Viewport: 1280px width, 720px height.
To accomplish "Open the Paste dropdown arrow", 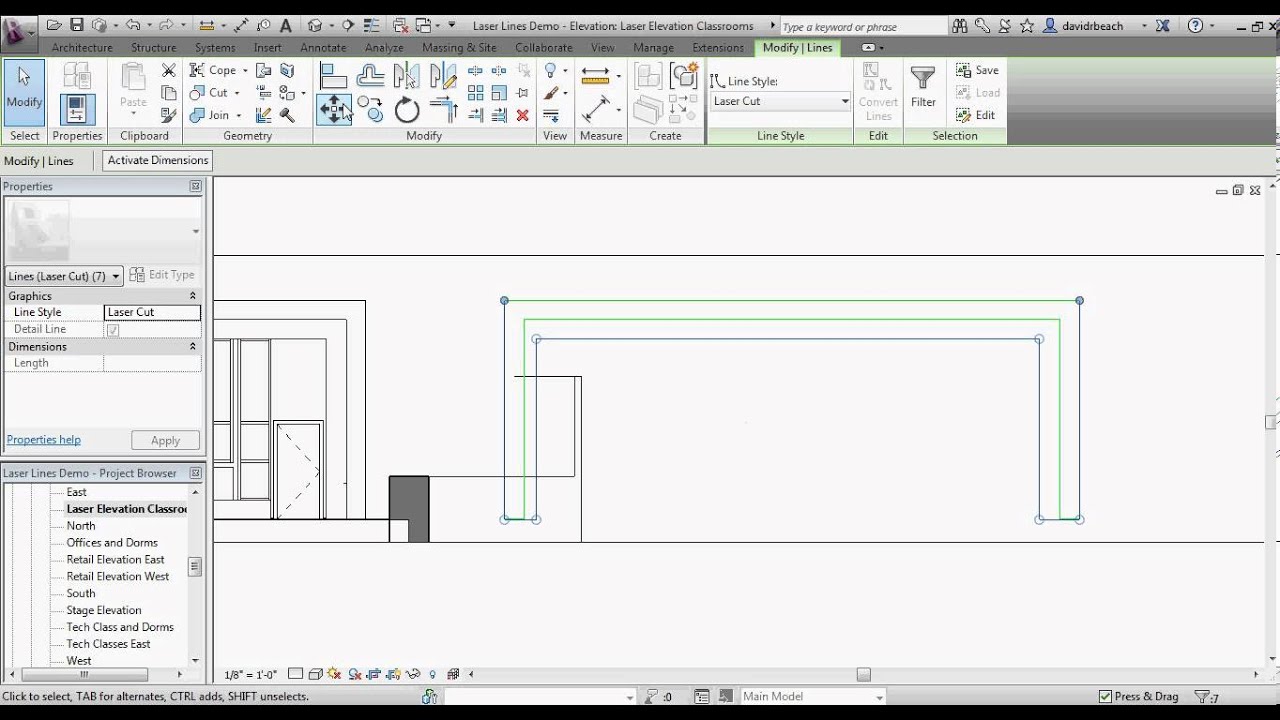I will point(133,114).
